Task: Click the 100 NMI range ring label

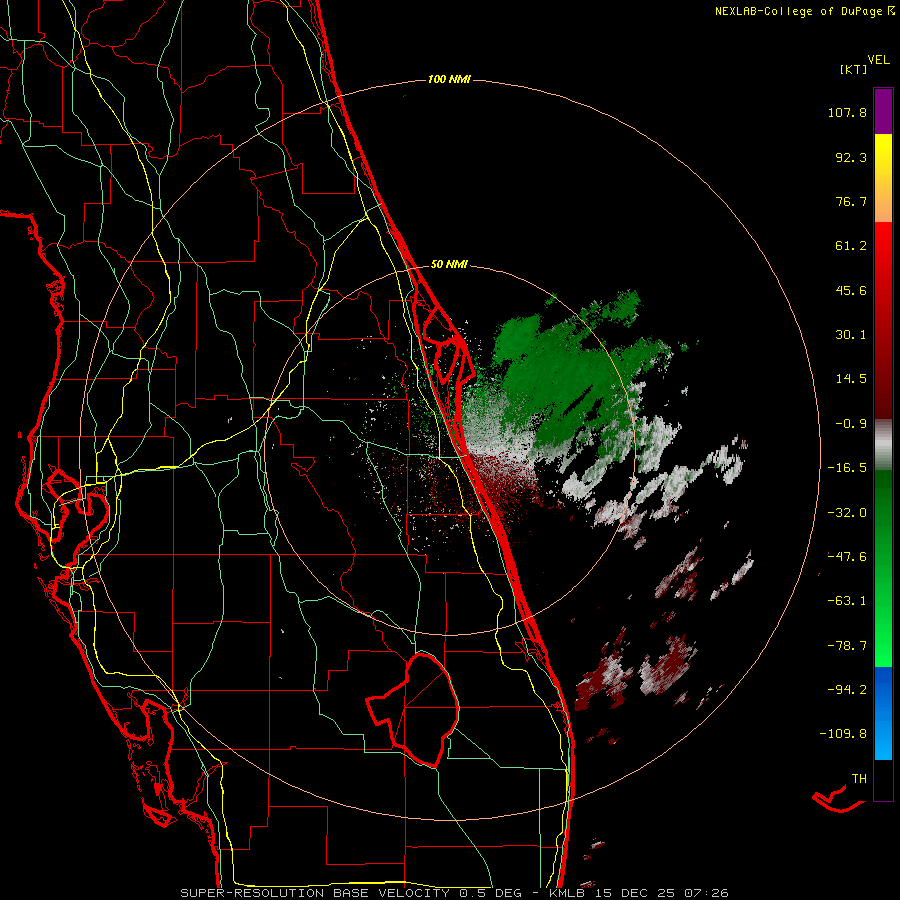Action: pyautogui.click(x=449, y=79)
